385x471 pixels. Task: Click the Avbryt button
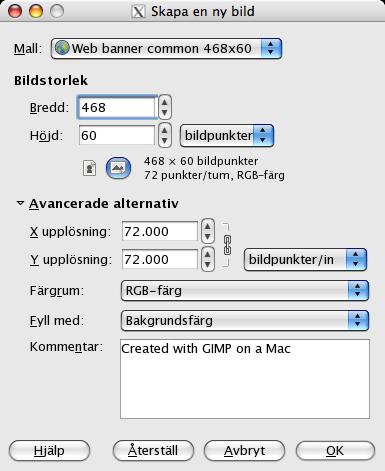pos(244,451)
